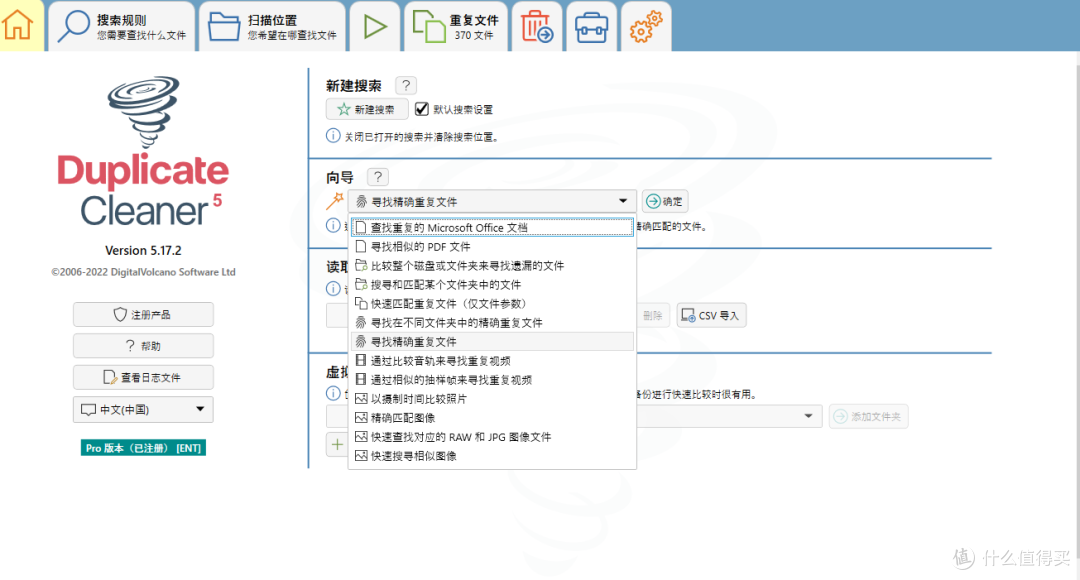Open the 扫描位置 scan location tab
The height and width of the screenshot is (580, 1080).
click(272, 26)
